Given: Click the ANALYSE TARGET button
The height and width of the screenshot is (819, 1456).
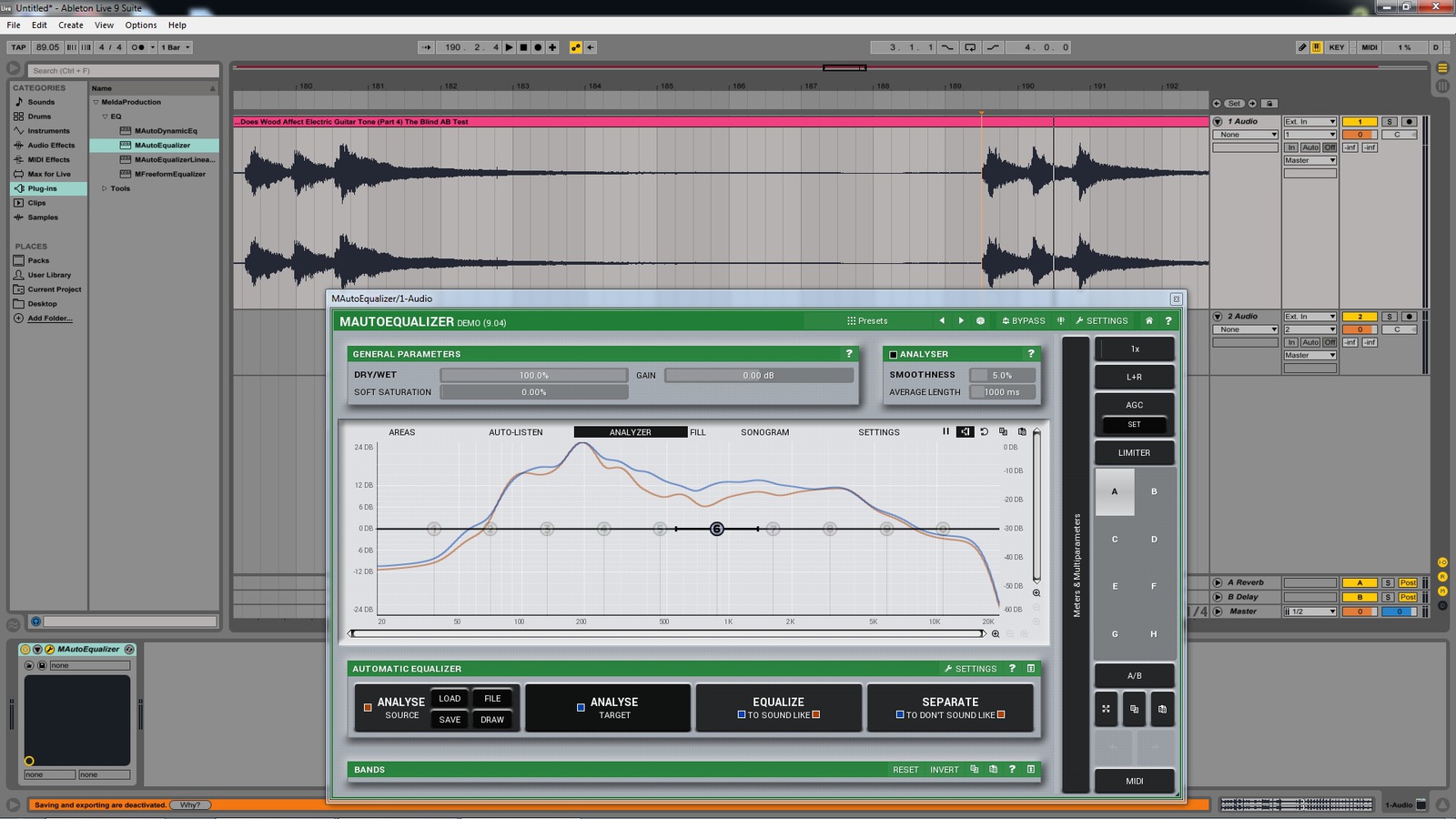Looking at the screenshot, I should pyautogui.click(x=608, y=708).
